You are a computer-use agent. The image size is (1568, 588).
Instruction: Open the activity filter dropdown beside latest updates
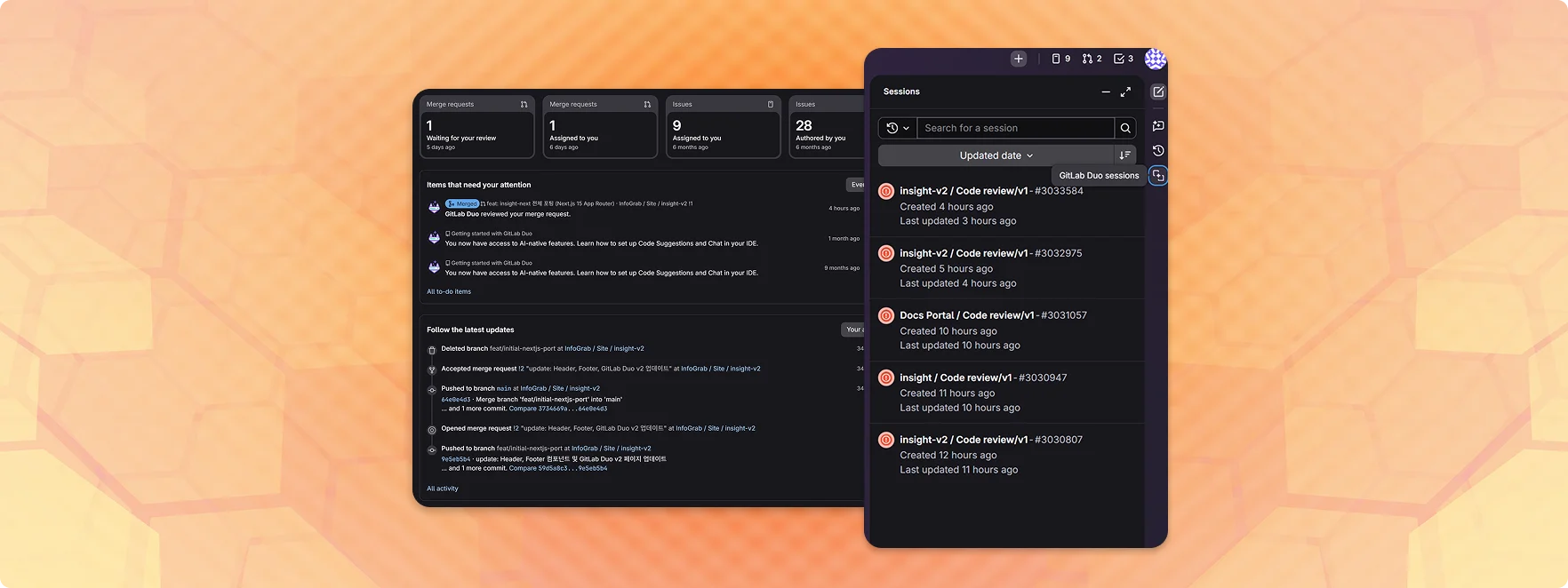(x=852, y=330)
